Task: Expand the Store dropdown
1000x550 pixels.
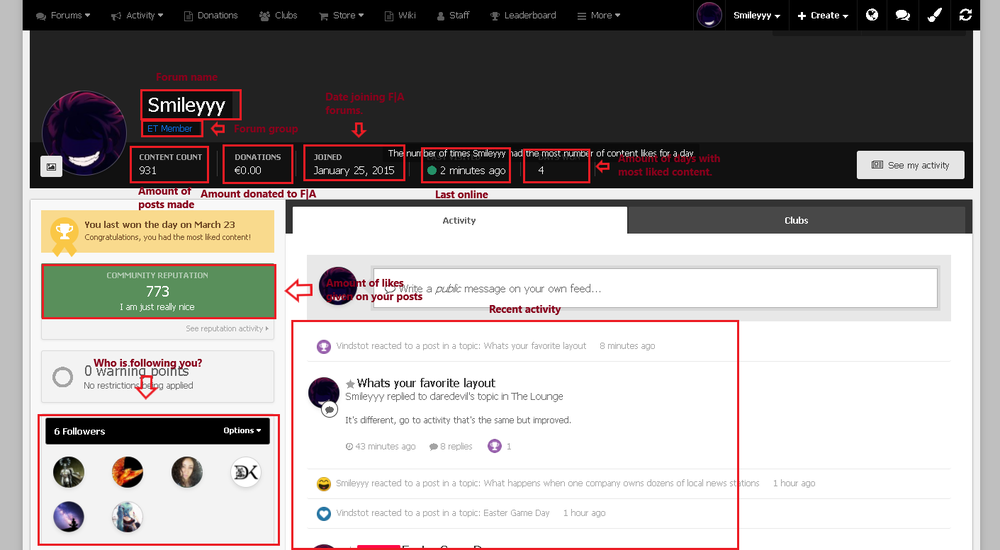Action: 341,15
